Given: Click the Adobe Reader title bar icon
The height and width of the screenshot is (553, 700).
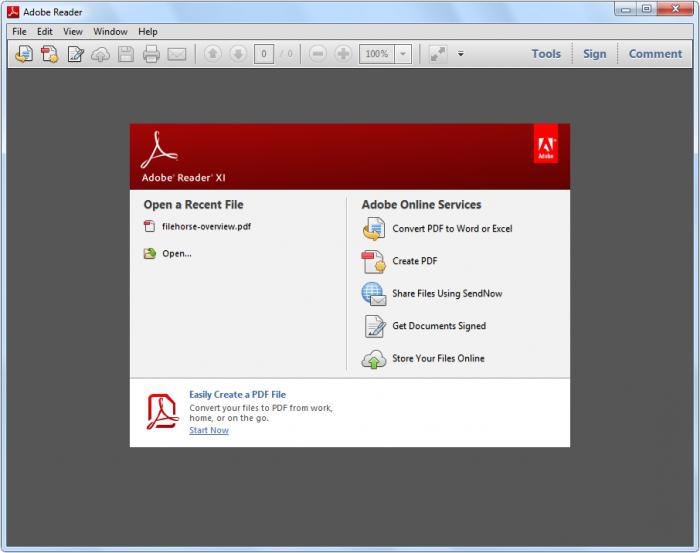Looking at the screenshot, I should (13, 12).
